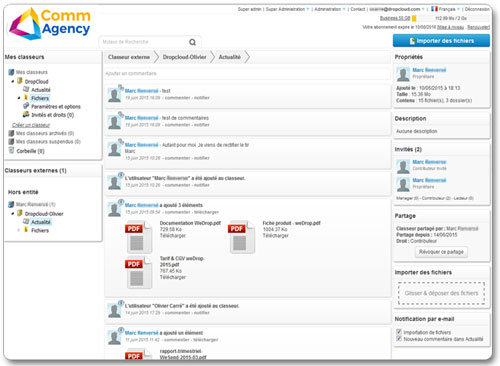Click the 'Business 50 GB' plan link
The height and width of the screenshot is (366, 500).
(x=395, y=18)
